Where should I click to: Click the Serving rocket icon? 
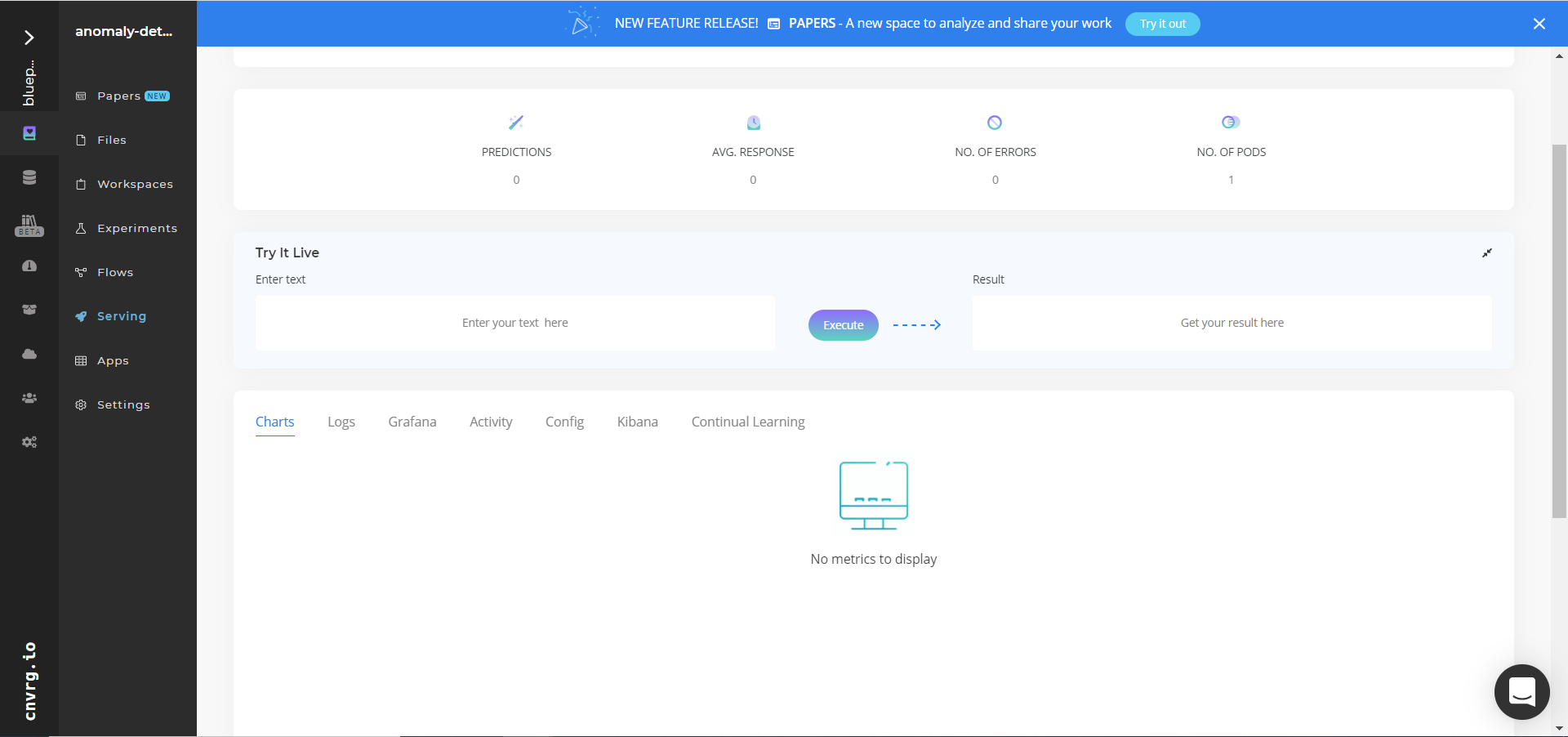click(x=81, y=316)
